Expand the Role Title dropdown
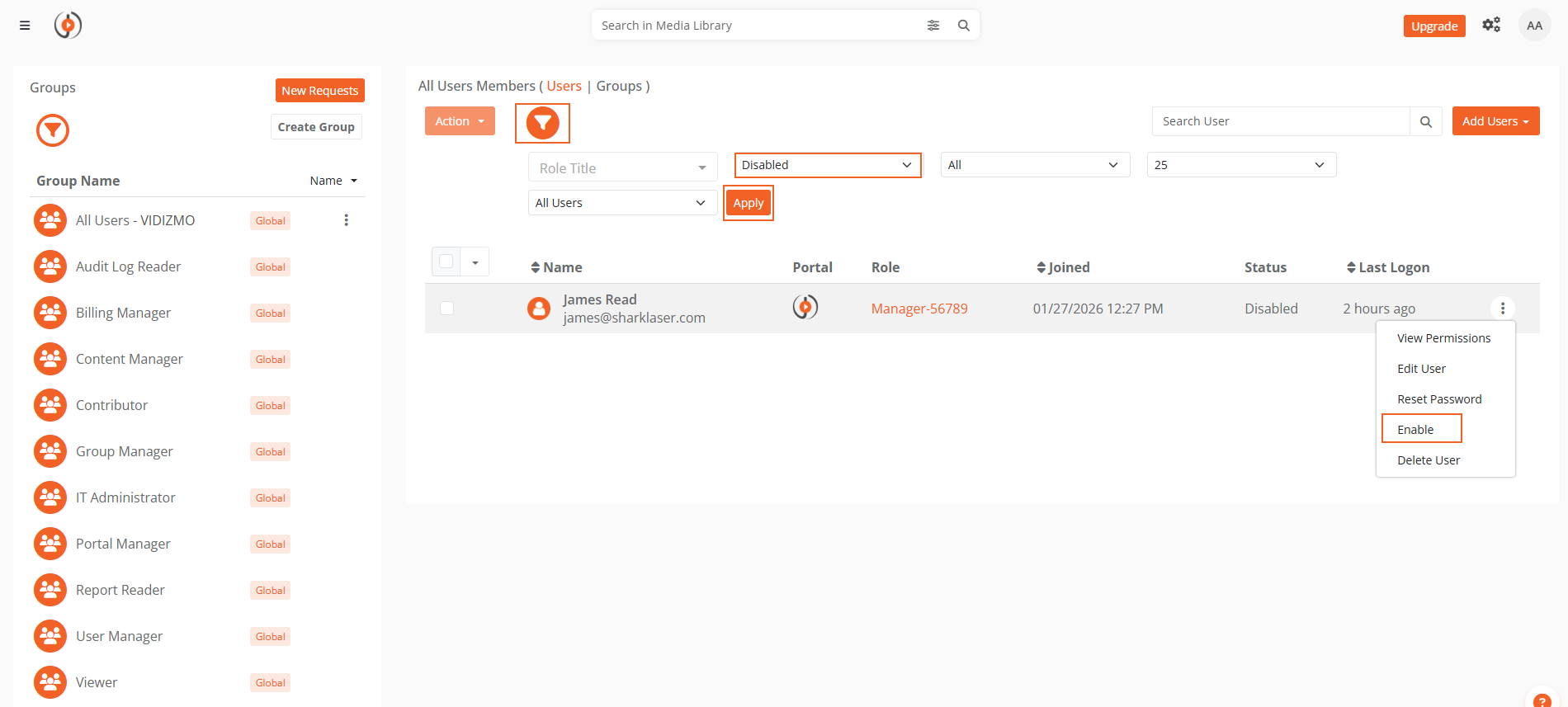 (623, 167)
